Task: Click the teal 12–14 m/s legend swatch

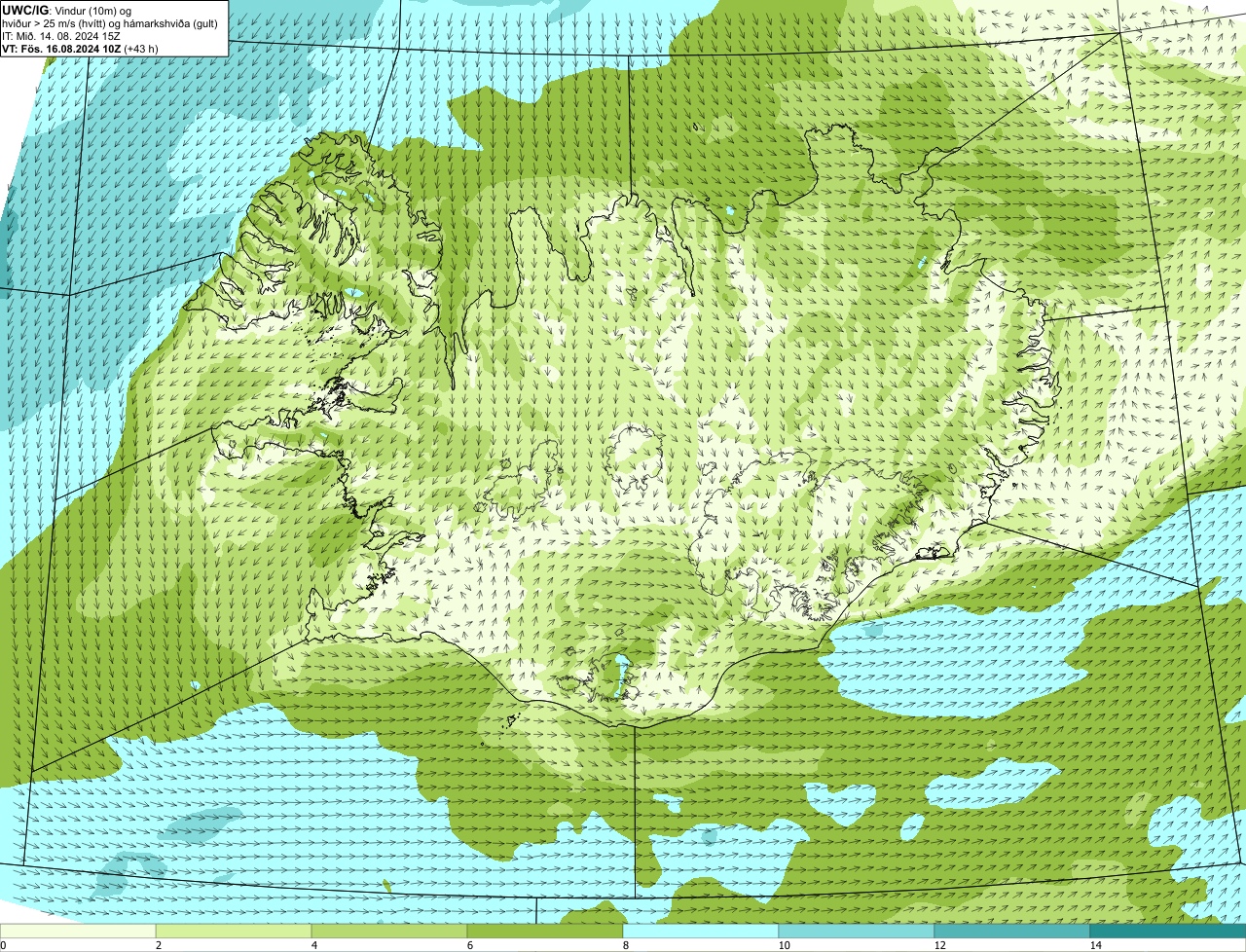Action: [x=1012, y=931]
